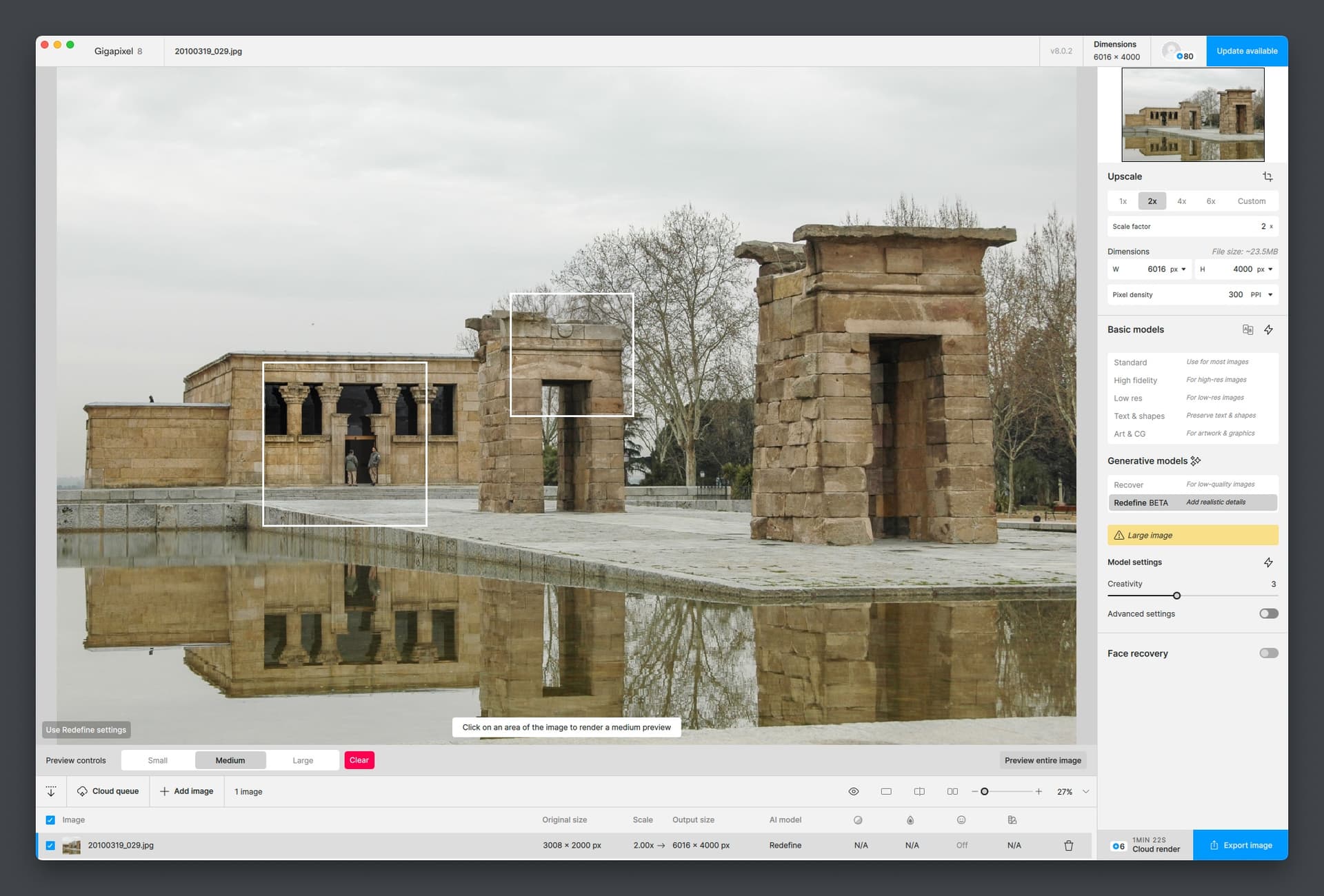Viewport: 1324px width, 896px height.
Task: Turn on the Face recovery switch
Action: pyautogui.click(x=1268, y=653)
